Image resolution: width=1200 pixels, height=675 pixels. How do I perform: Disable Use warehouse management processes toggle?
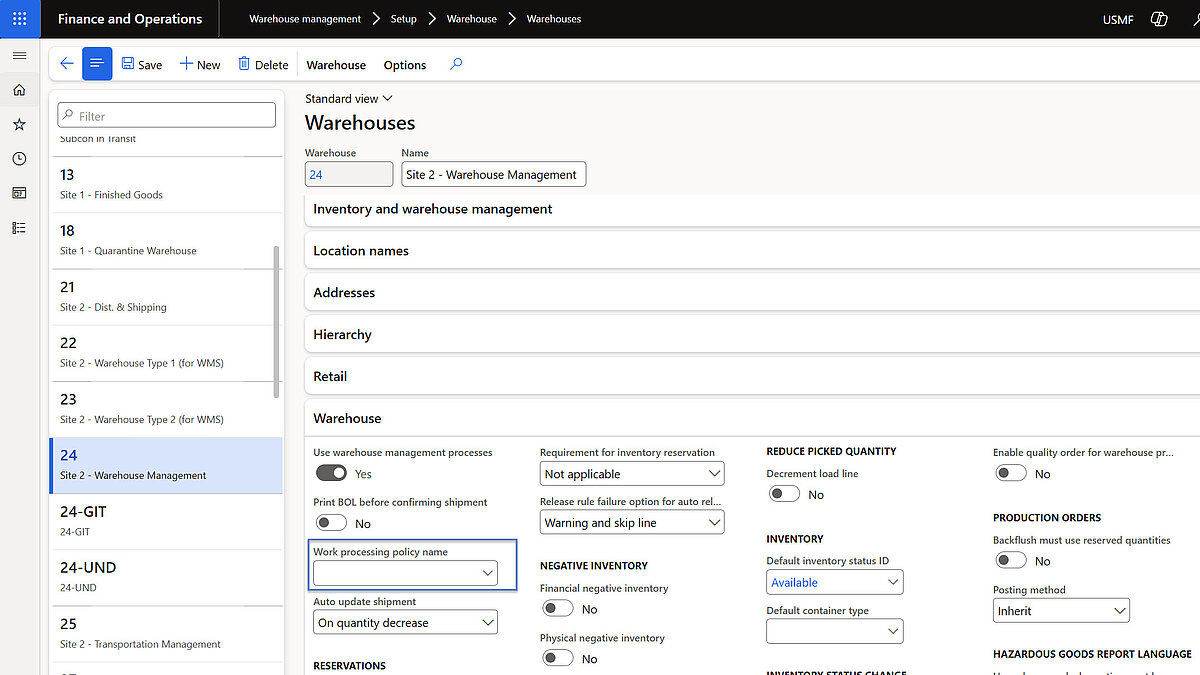(x=331, y=473)
